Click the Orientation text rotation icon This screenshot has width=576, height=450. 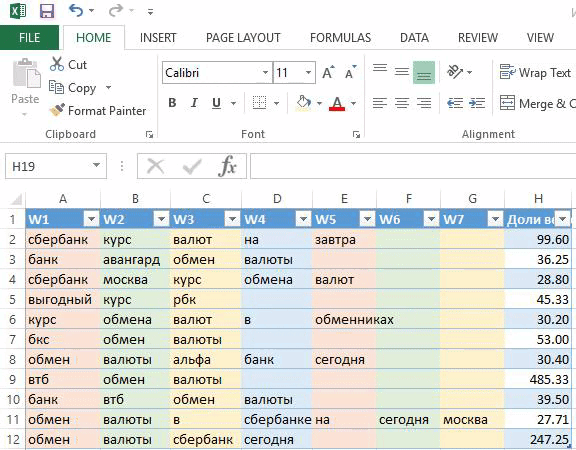coord(456,72)
